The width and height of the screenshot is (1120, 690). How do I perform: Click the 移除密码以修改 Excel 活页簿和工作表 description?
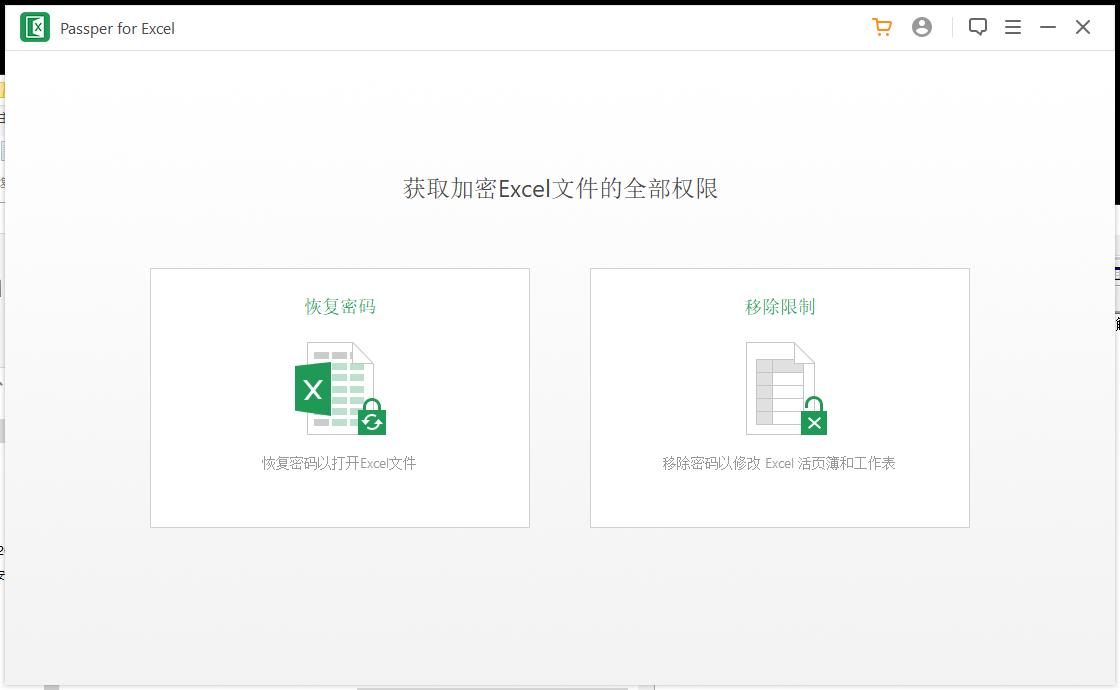[779, 463]
